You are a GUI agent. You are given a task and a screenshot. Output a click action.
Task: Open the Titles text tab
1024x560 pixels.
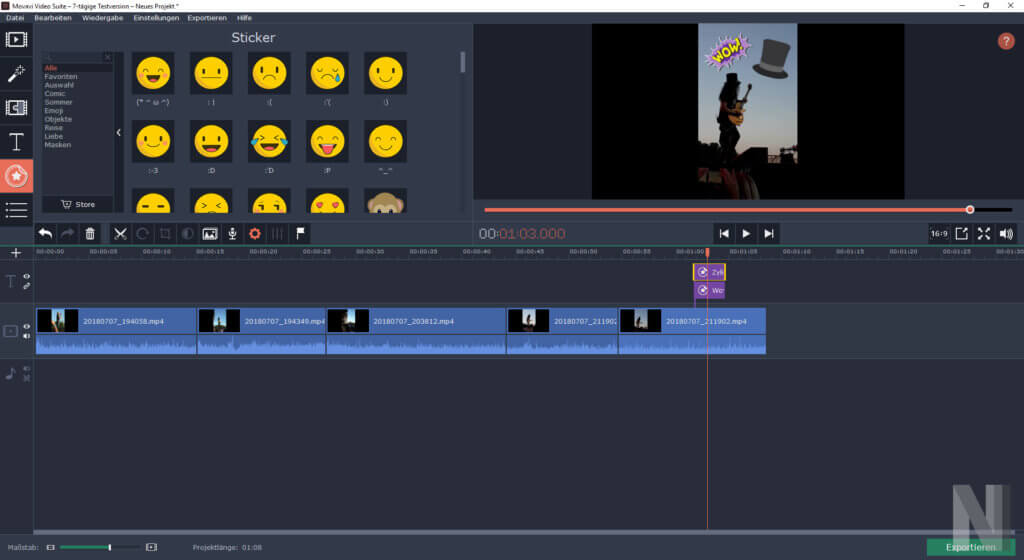pyautogui.click(x=16, y=141)
